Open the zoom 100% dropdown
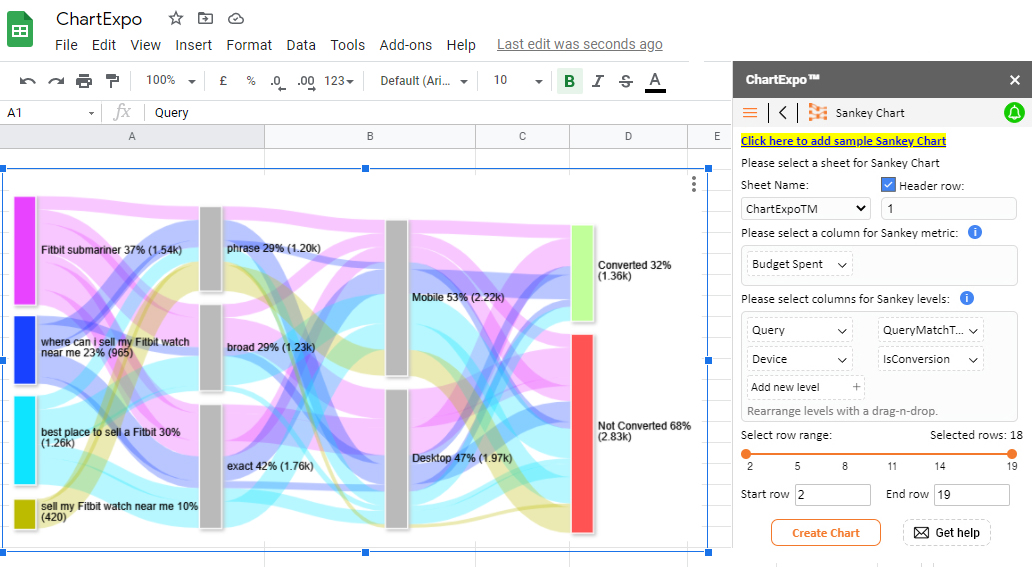The height and width of the screenshot is (567, 1032). coord(171,80)
